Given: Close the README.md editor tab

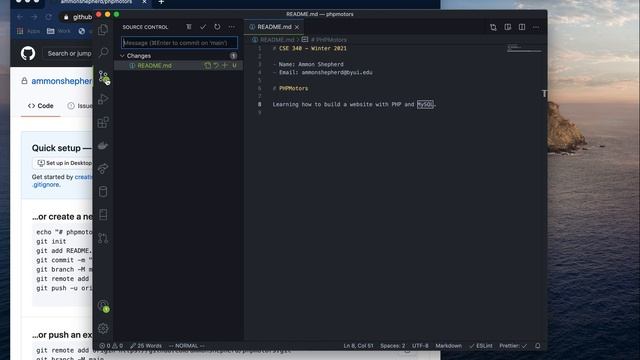Looking at the screenshot, I should [297, 27].
